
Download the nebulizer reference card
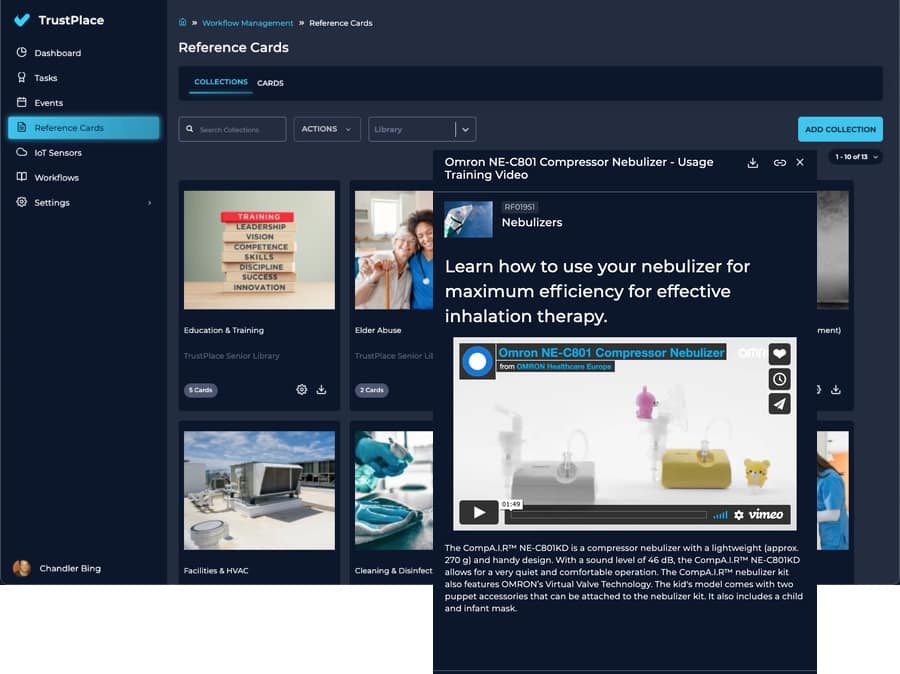click(x=752, y=163)
